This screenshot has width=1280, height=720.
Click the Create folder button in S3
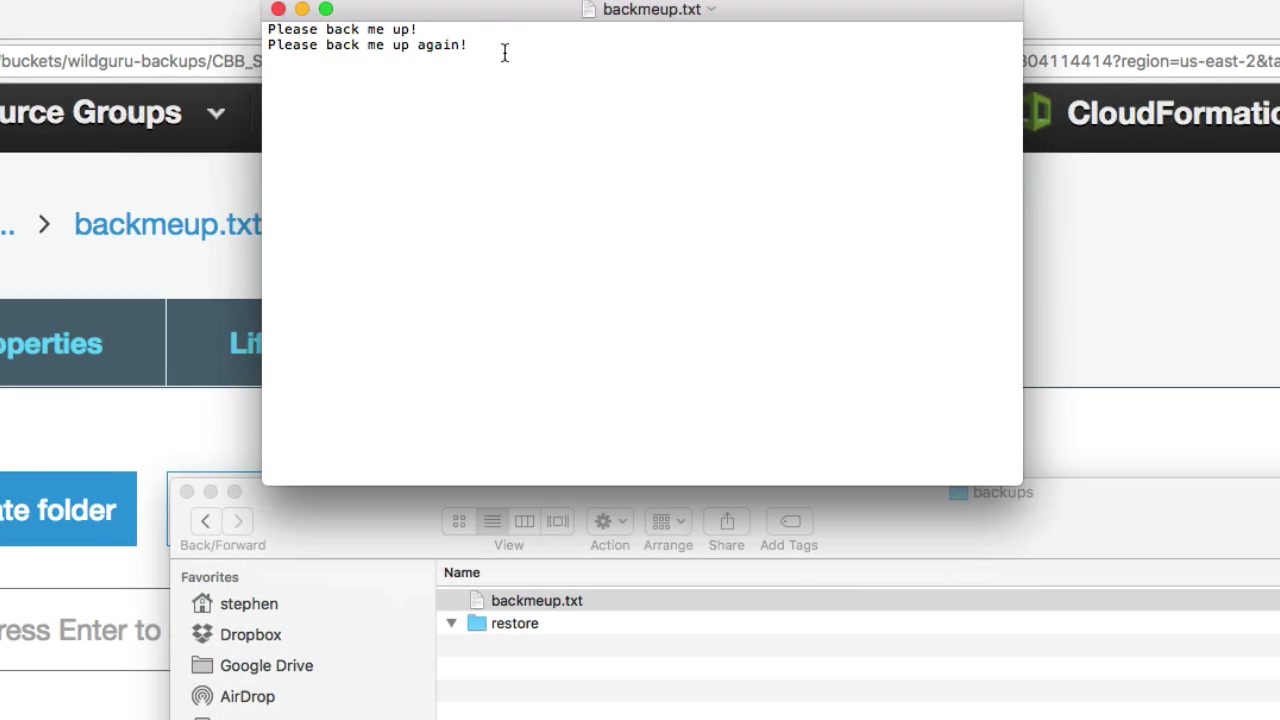coord(68,510)
